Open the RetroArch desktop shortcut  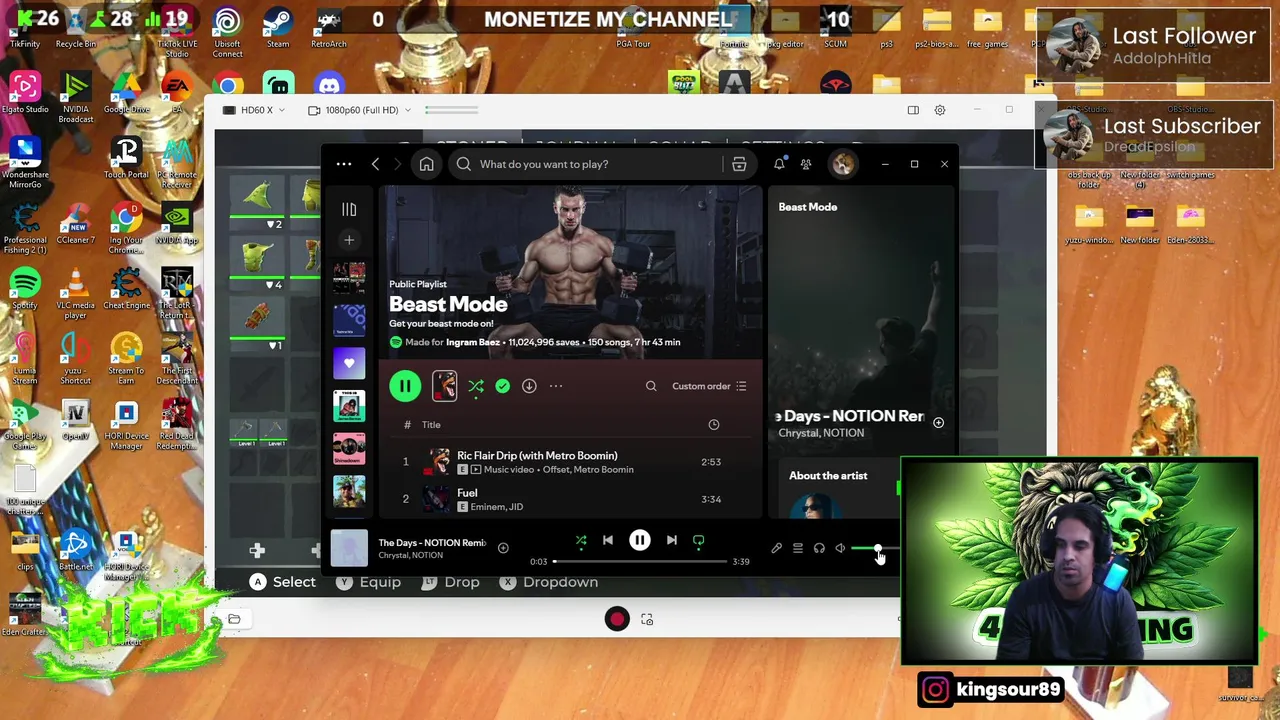328,28
